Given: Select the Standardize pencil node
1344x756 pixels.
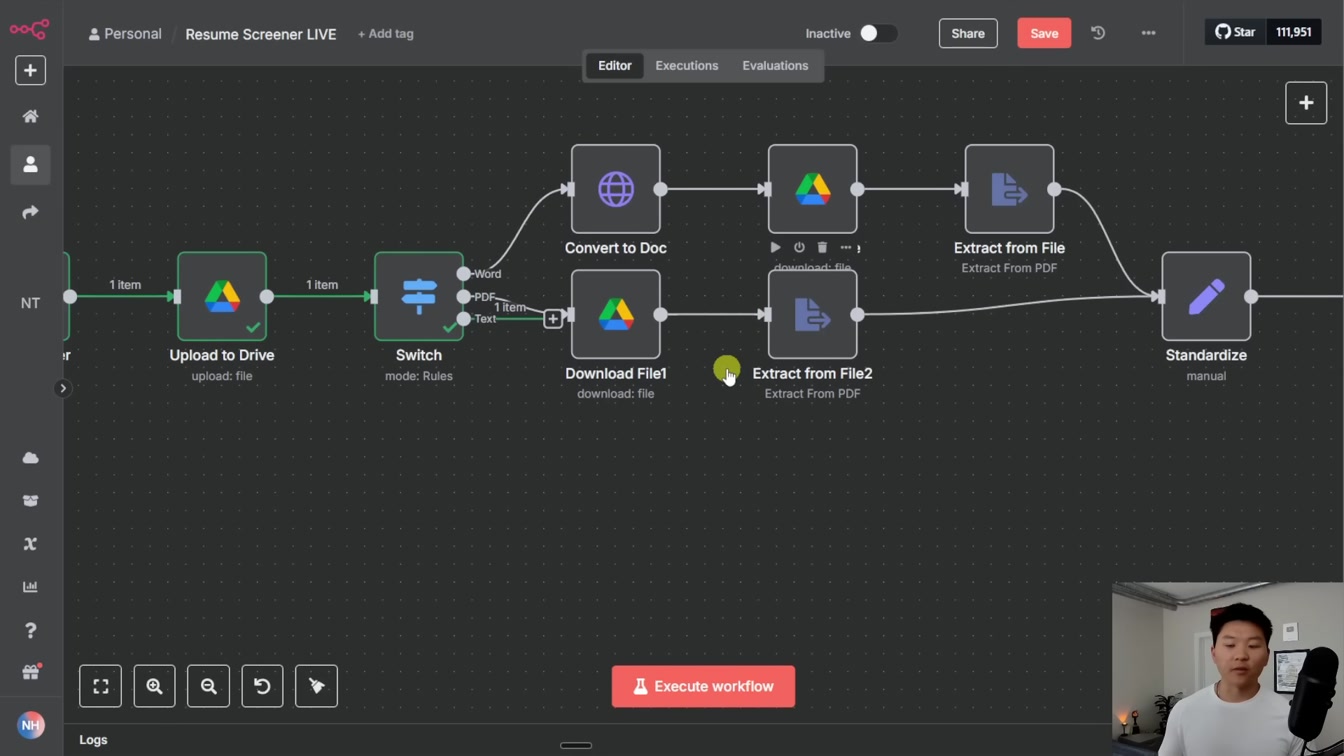Looking at the screenshot, I should (1206, 297).
